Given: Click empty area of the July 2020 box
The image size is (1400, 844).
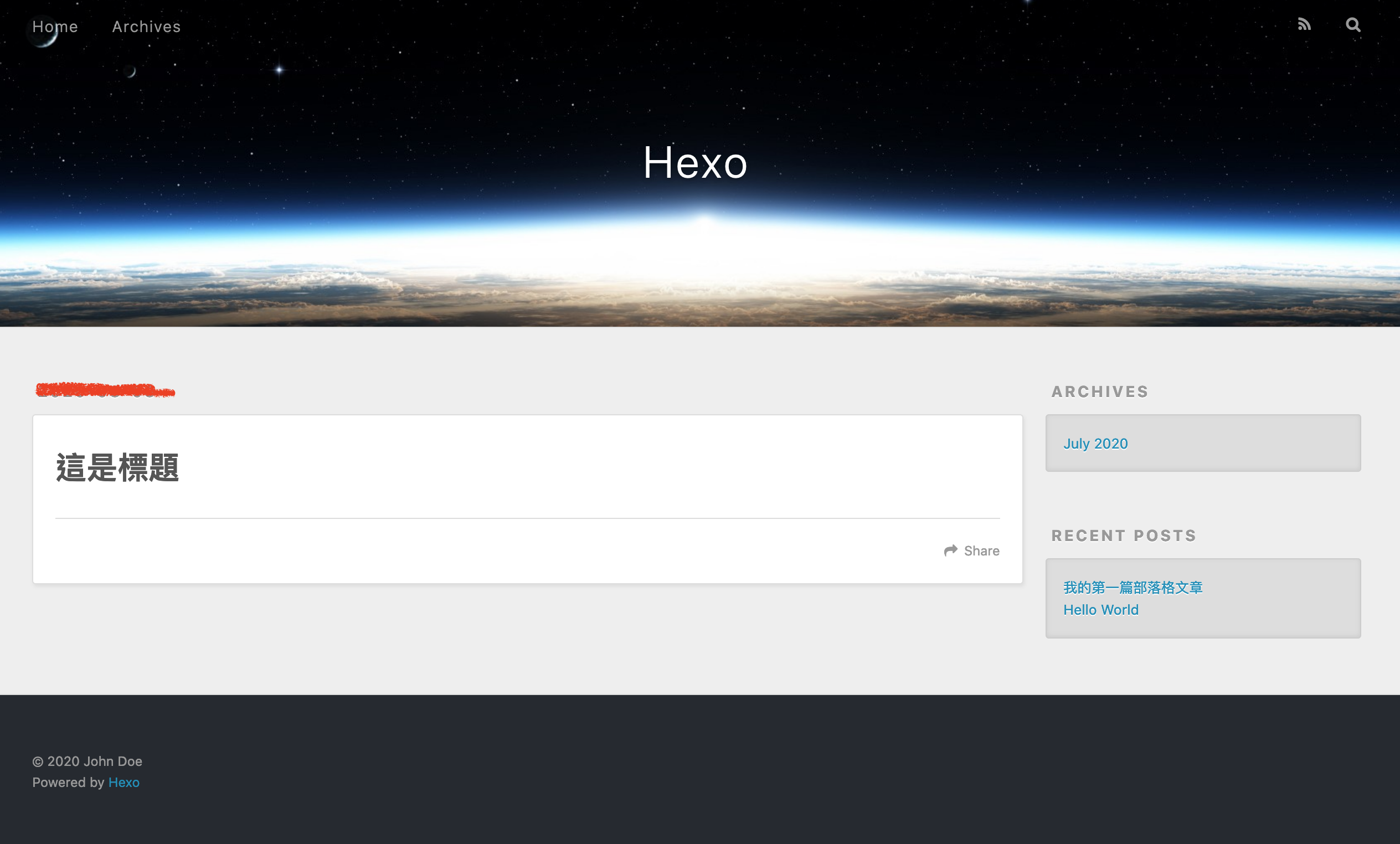Looking at the screenshot, I should (x=1250, y=443).
